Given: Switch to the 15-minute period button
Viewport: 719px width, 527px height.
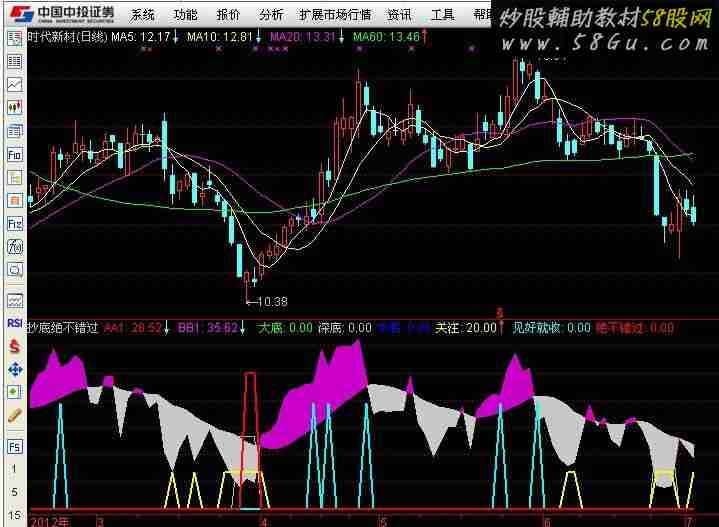Looking at the screenshot, I should coord(14,514).
